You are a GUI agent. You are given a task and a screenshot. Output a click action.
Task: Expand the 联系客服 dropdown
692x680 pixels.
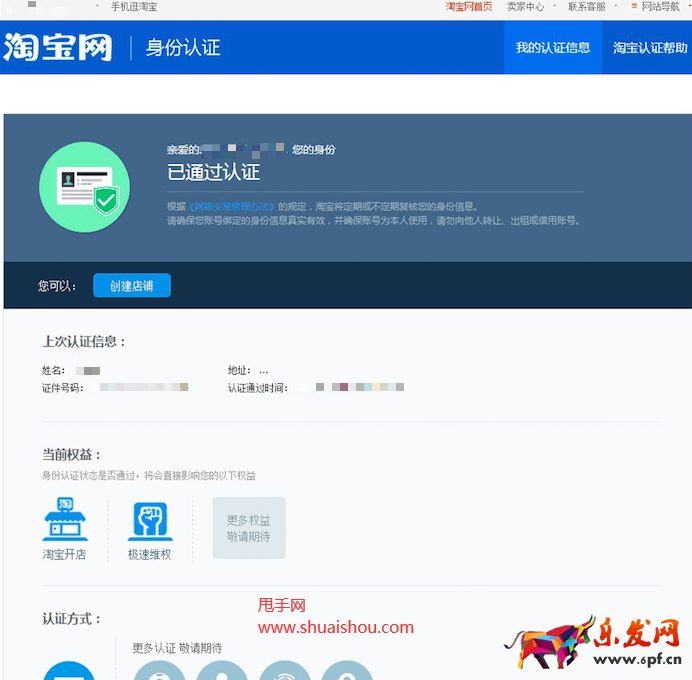(x=588, y=7)
